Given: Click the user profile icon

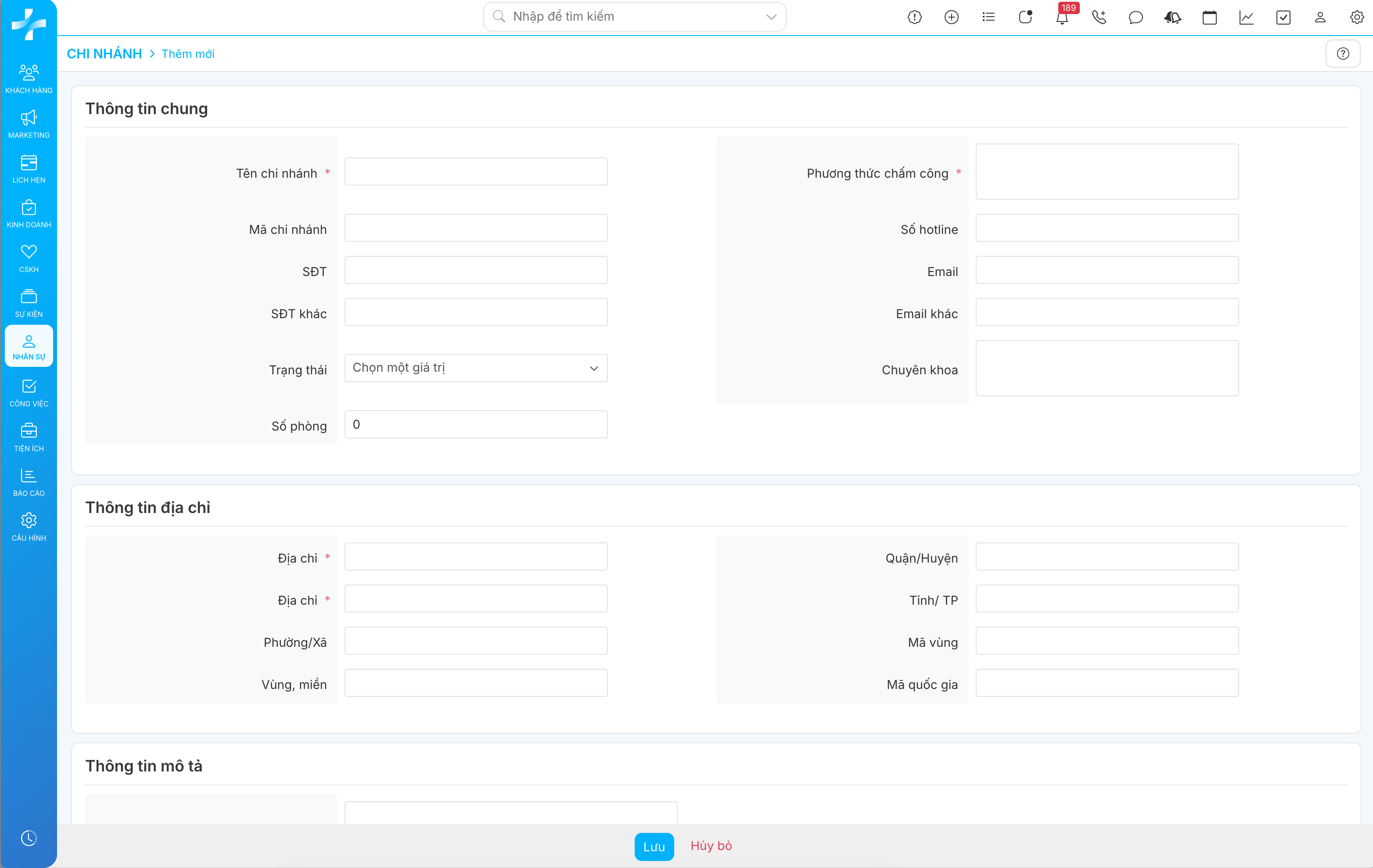Looking at the screenshot, I should click(x=1320, y=18).
